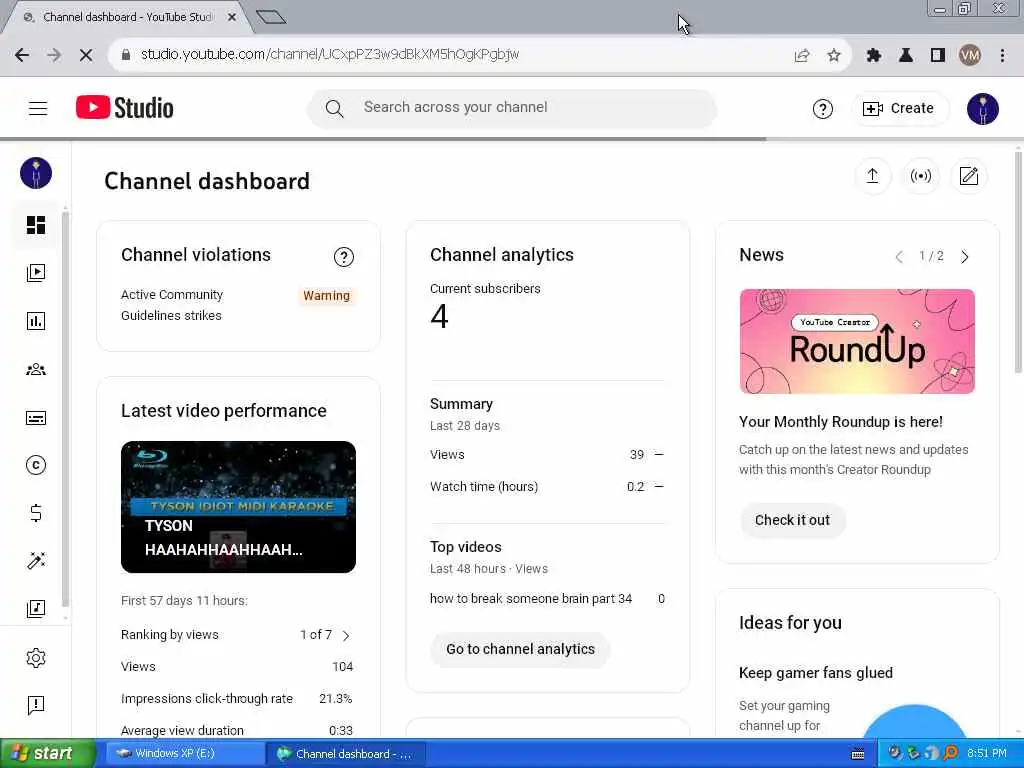Expand Ranking by views chevron
The width and height of the screenshot is (1024, 768).
point(346,635)
